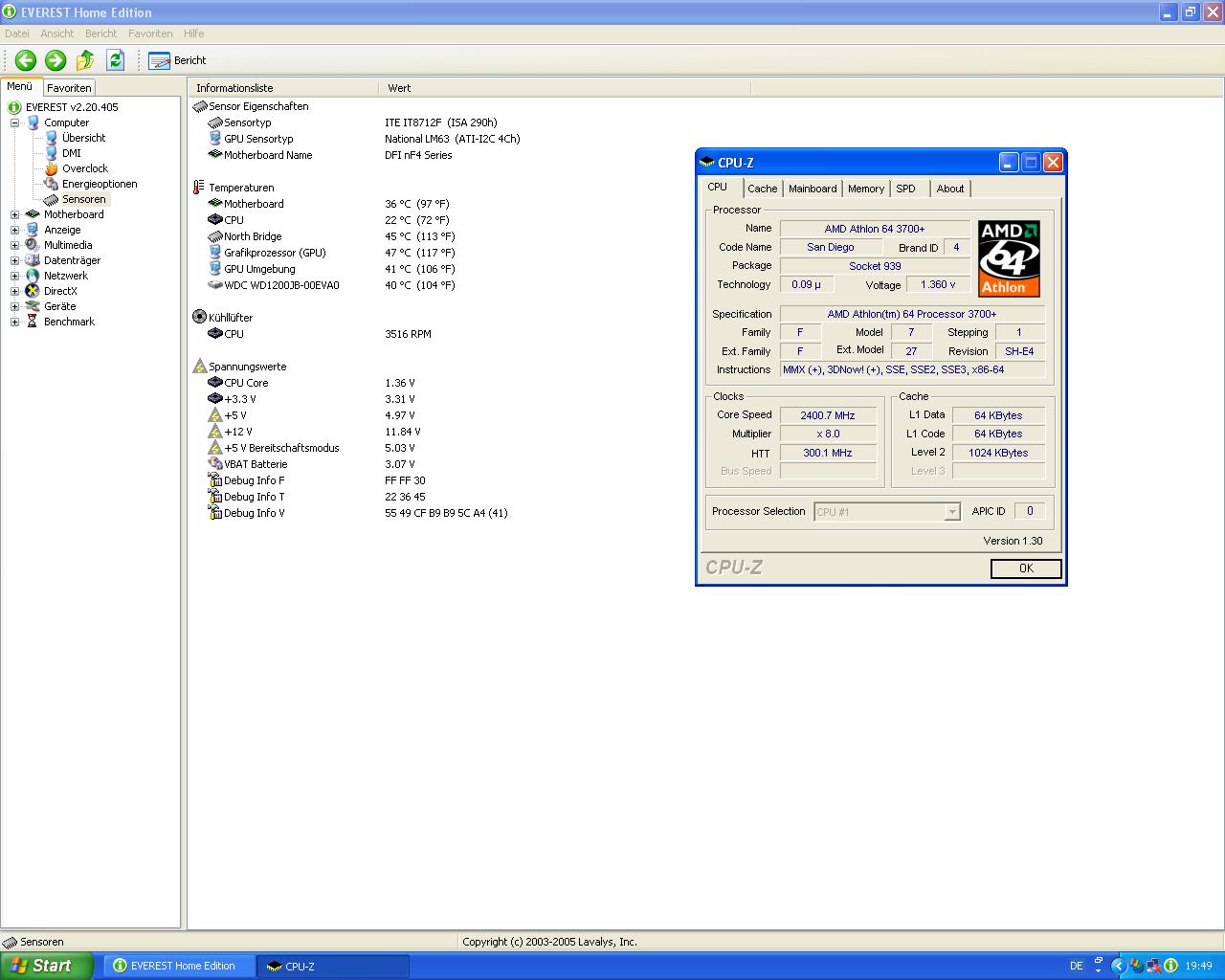
Task: Open the Datei menu
Action: click(16, 33)
